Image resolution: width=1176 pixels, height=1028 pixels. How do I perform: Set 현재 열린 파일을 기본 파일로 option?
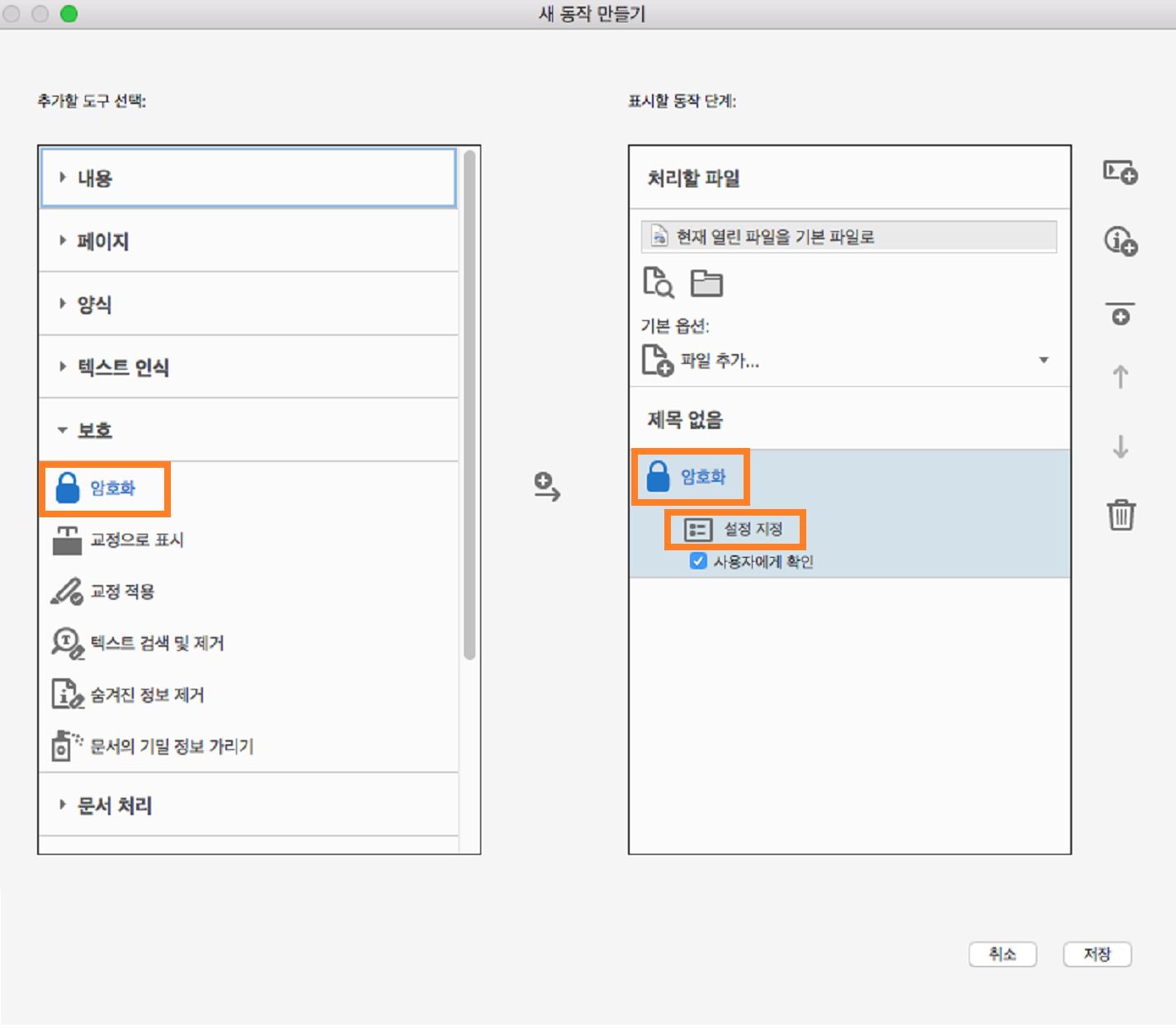848,236
